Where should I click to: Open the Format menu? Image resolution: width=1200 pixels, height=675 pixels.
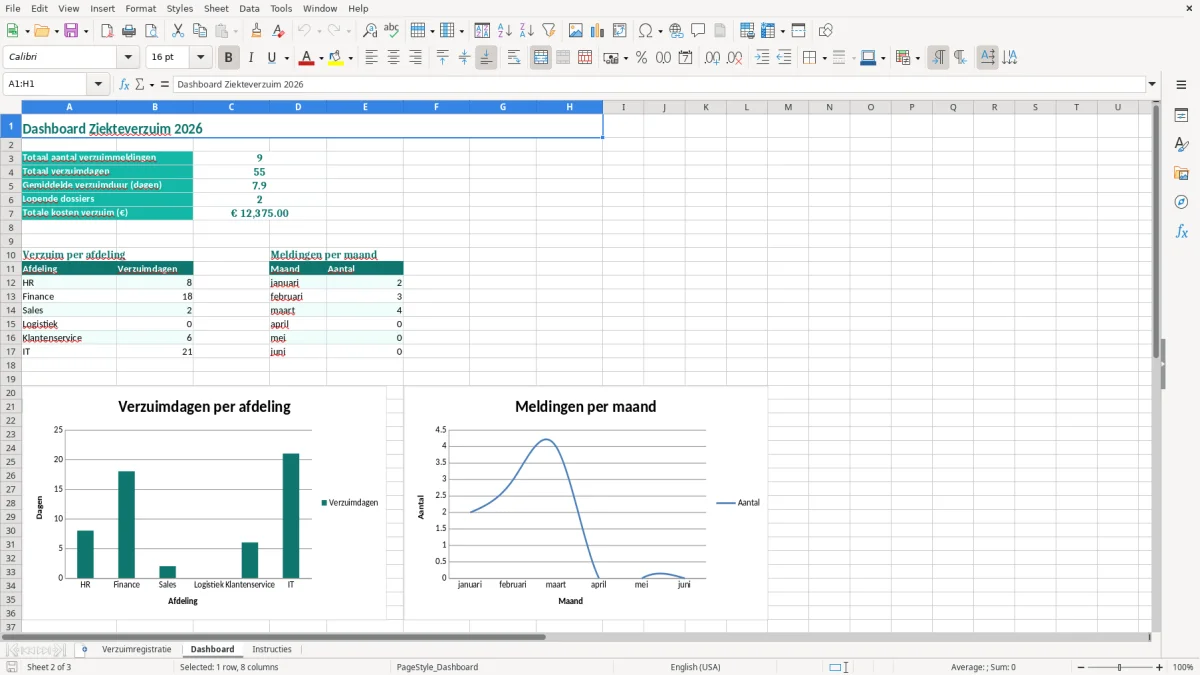coord(141,8)
